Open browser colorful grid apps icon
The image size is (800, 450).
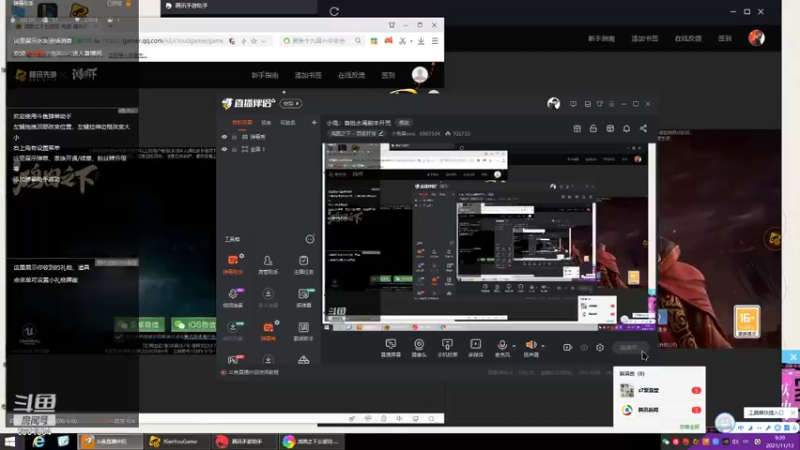(x=374, y=41)
